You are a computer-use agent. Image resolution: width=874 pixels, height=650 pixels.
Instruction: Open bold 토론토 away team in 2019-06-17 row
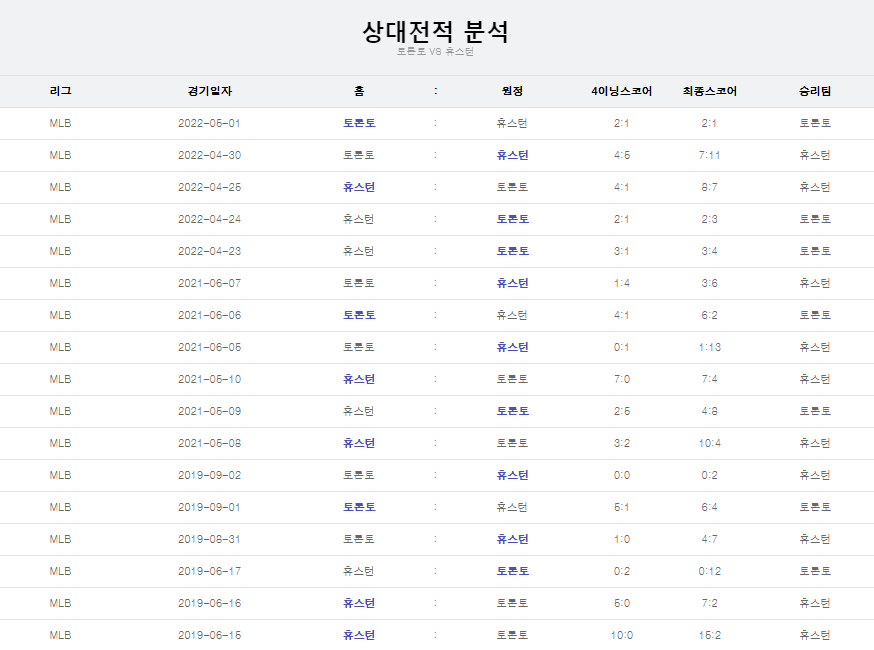[512, 571]
